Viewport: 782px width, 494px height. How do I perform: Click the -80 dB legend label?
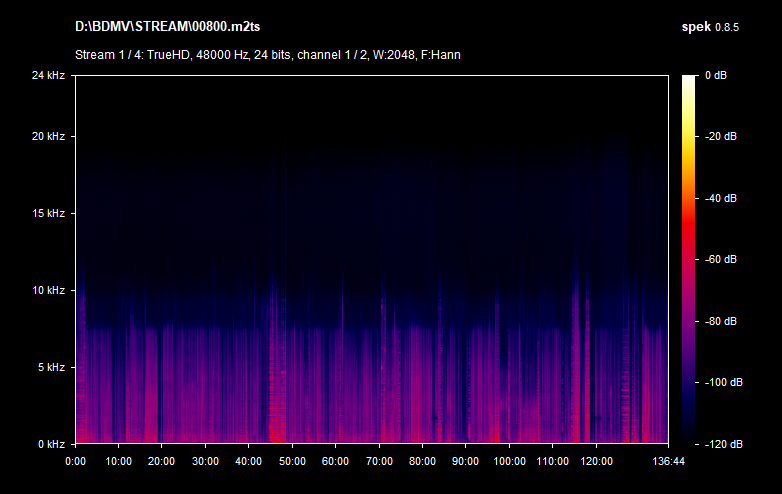pyautogui.click(x=719, y=321)
